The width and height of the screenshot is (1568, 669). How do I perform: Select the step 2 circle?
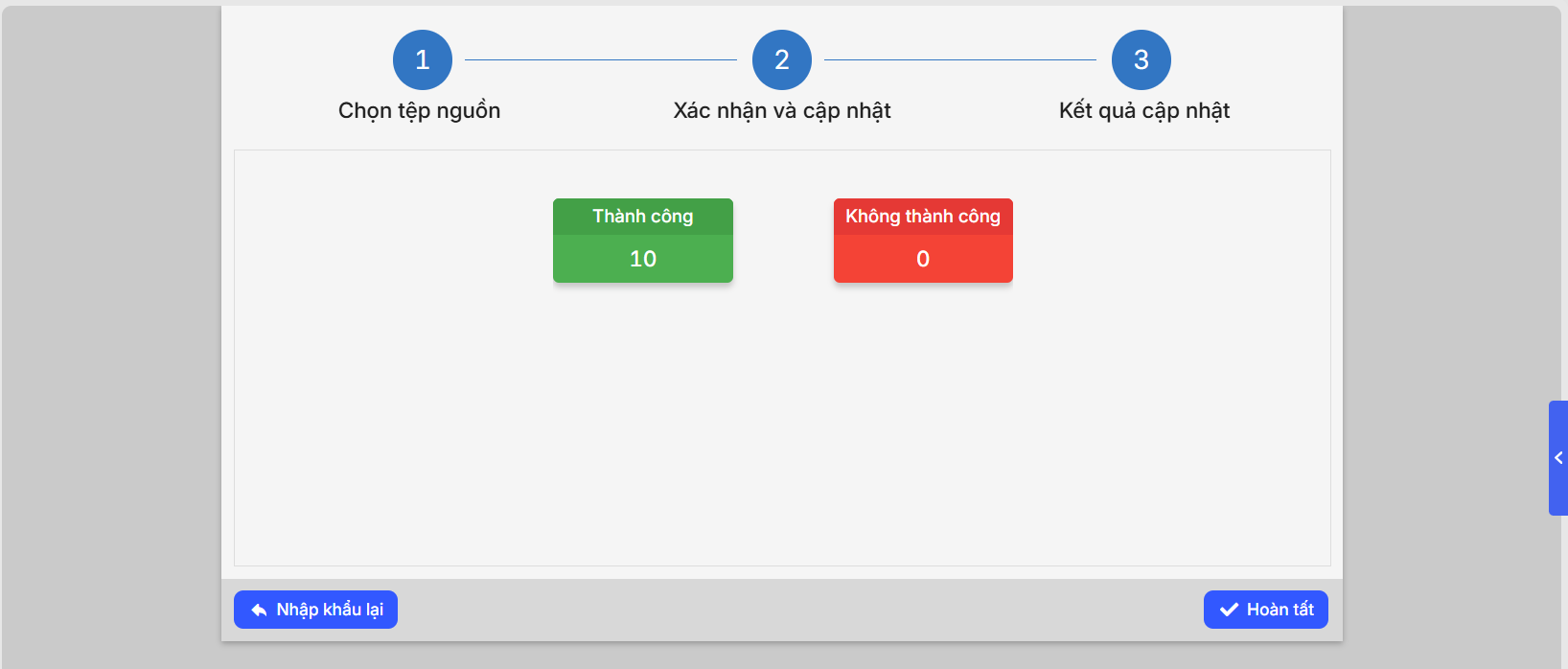coord(782,59)
